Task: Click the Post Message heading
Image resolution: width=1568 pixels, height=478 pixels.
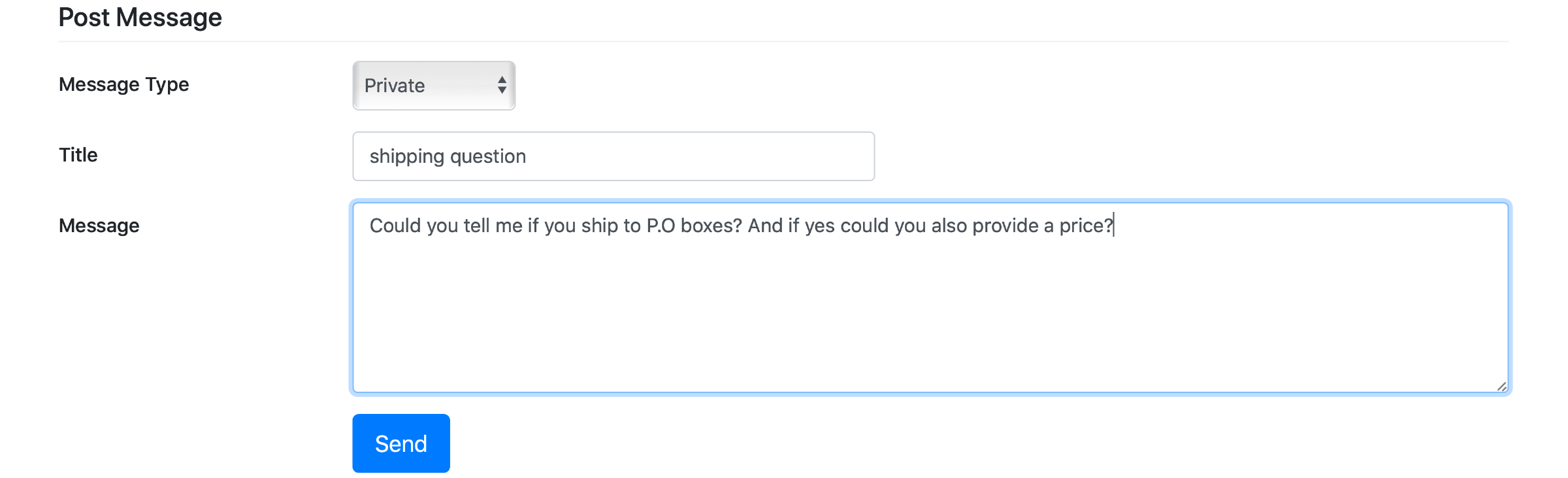Action: (140, 18)
